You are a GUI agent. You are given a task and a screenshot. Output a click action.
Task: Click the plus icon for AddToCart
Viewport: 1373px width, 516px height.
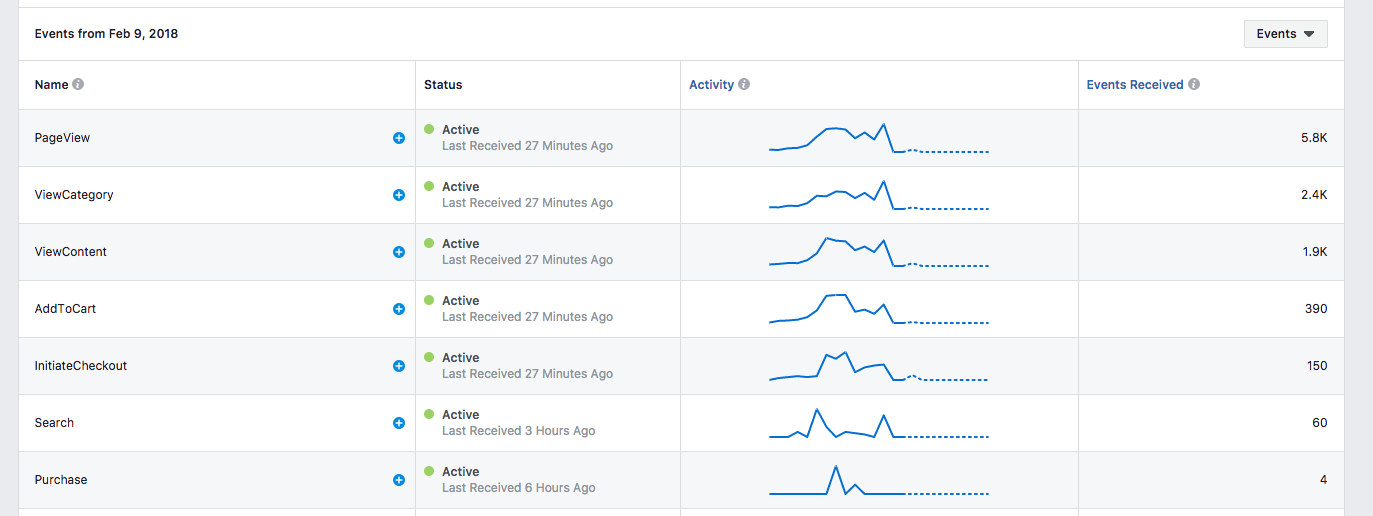399,309
